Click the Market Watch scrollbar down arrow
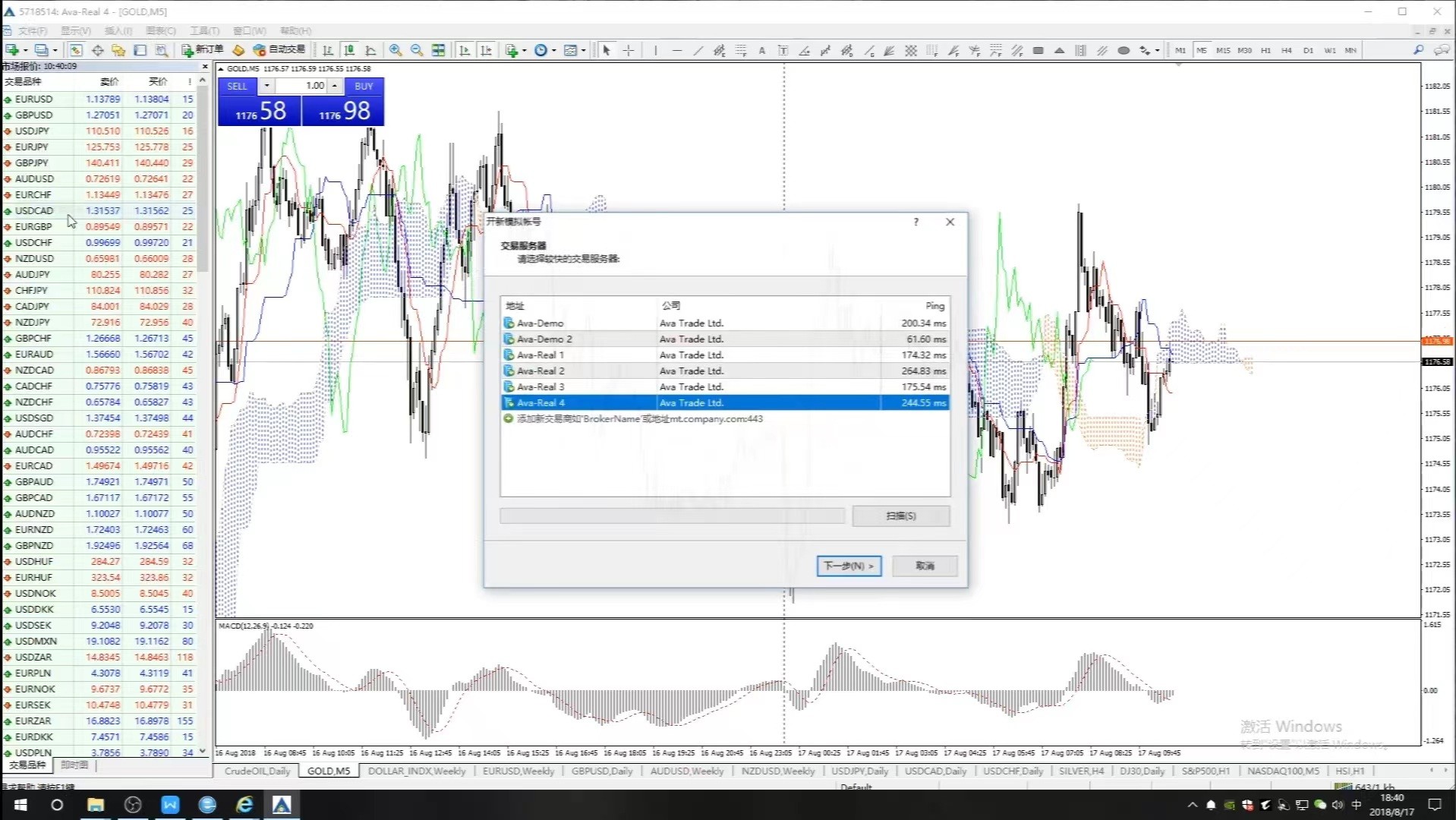 click(x=203, y=751)
